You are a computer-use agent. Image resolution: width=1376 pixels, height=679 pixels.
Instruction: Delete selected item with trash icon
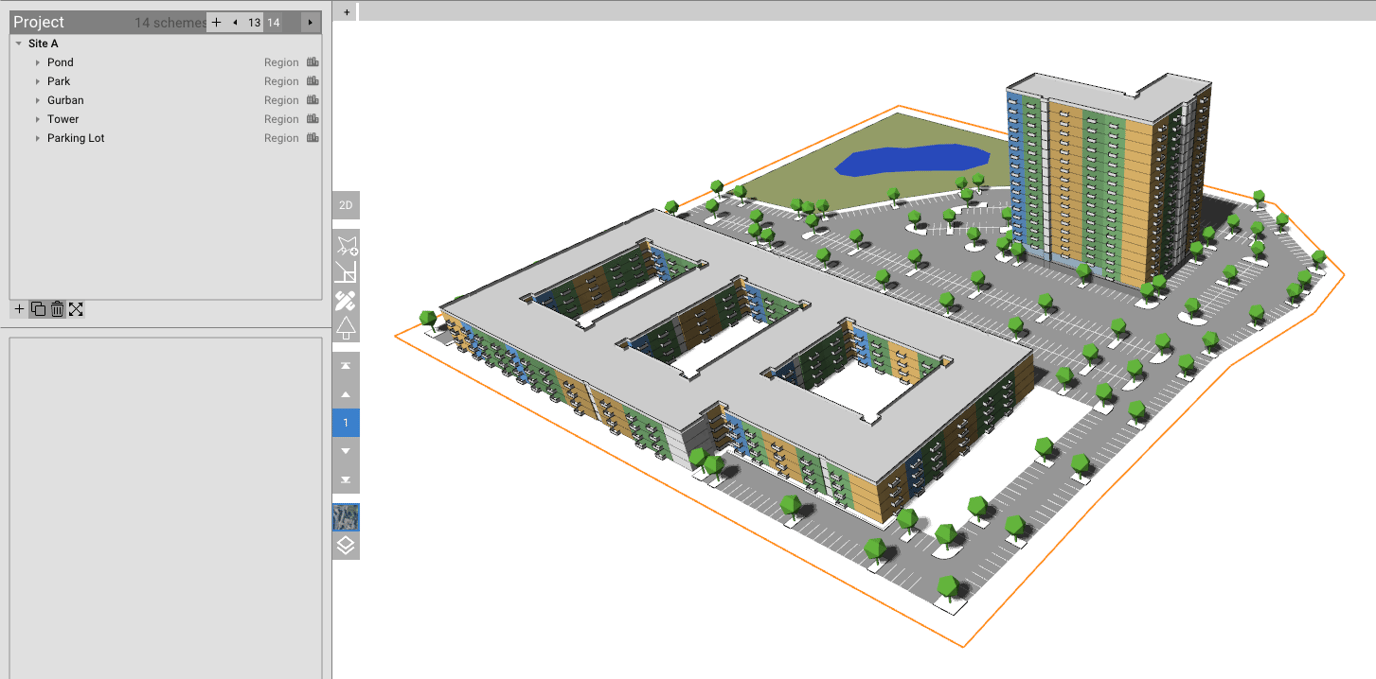(x=57, y=310)
